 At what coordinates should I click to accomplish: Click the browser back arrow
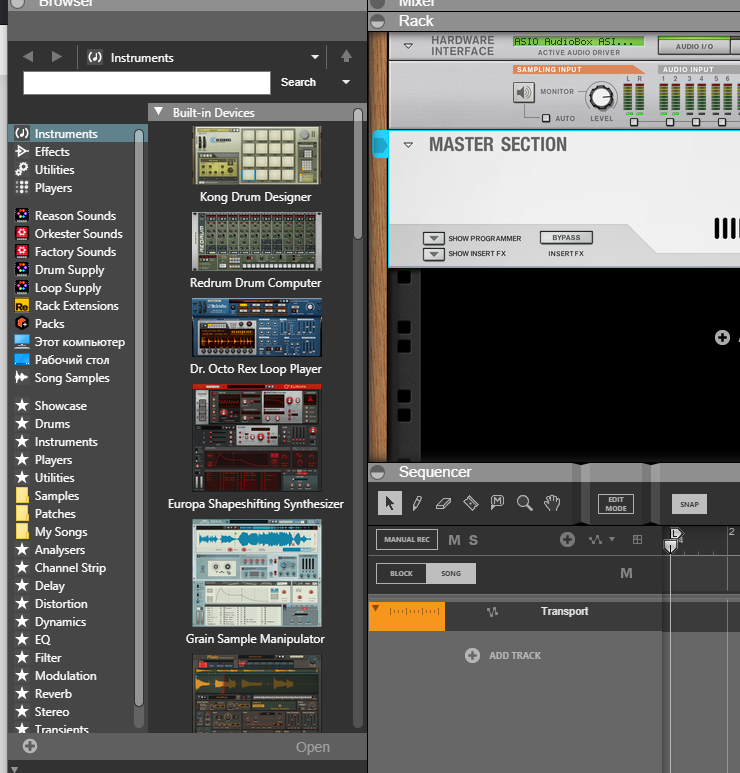[x=28, y=57]
